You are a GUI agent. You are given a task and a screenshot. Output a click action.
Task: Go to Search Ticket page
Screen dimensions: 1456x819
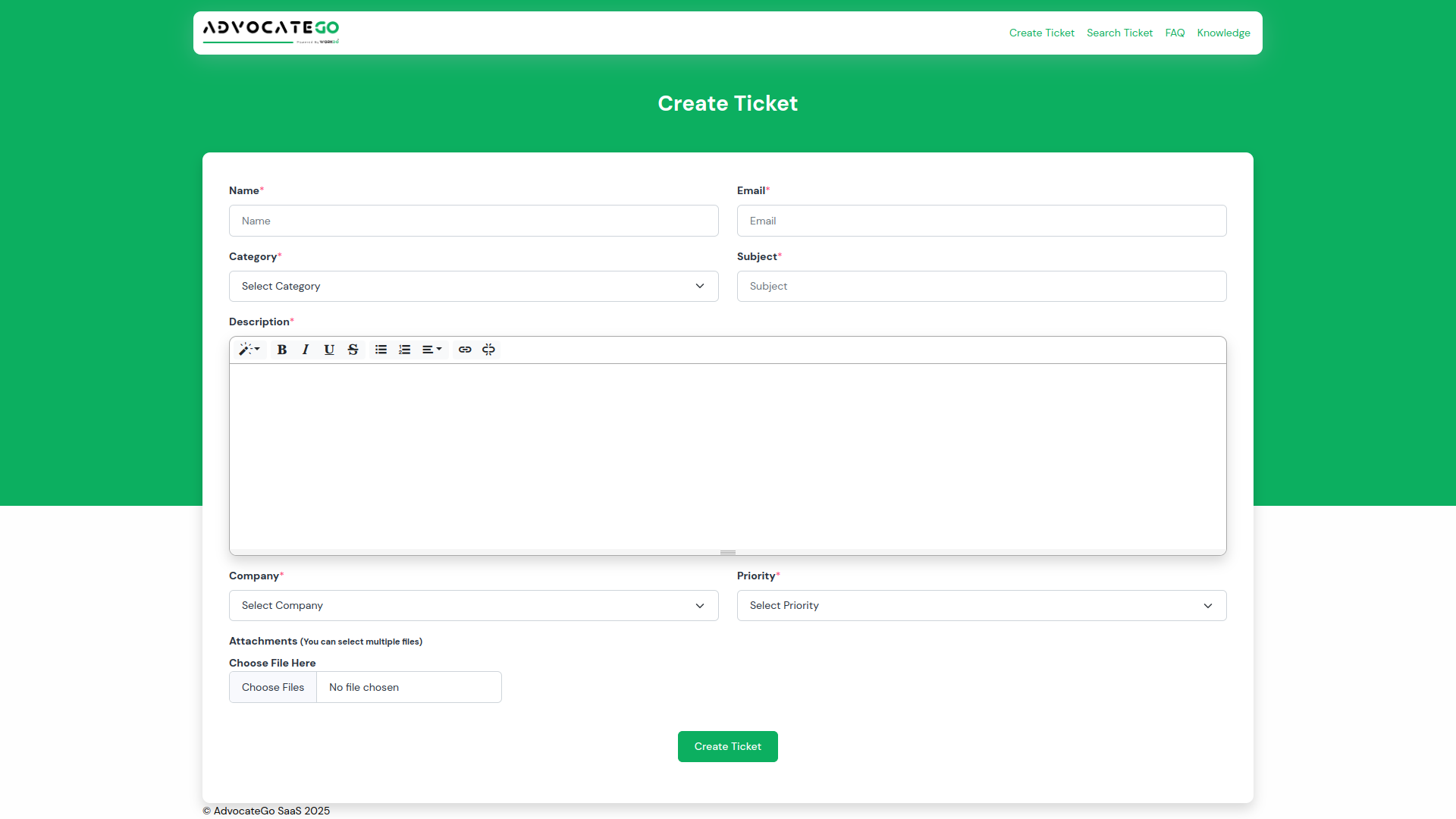(1119, 33)
